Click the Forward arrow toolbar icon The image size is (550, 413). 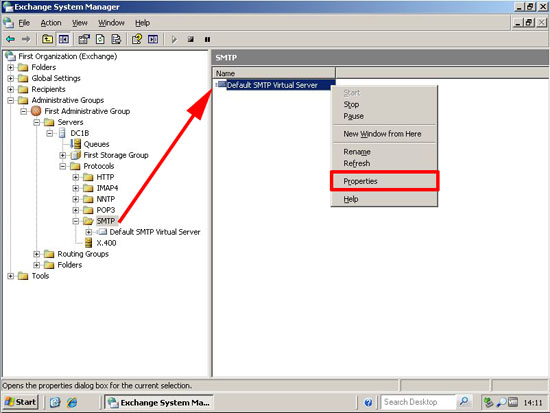26,39
